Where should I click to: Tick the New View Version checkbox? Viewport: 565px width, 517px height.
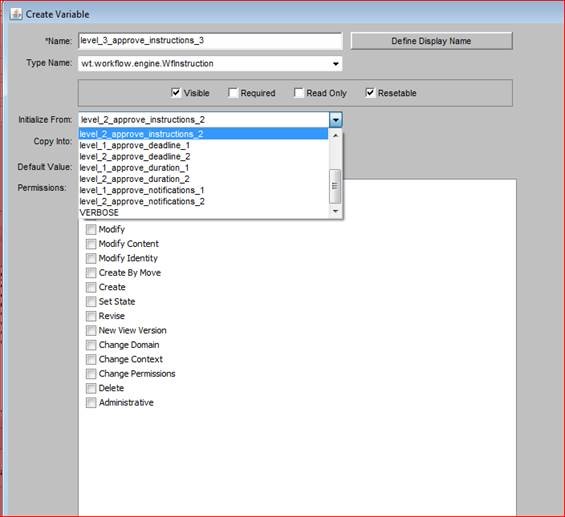91,330
